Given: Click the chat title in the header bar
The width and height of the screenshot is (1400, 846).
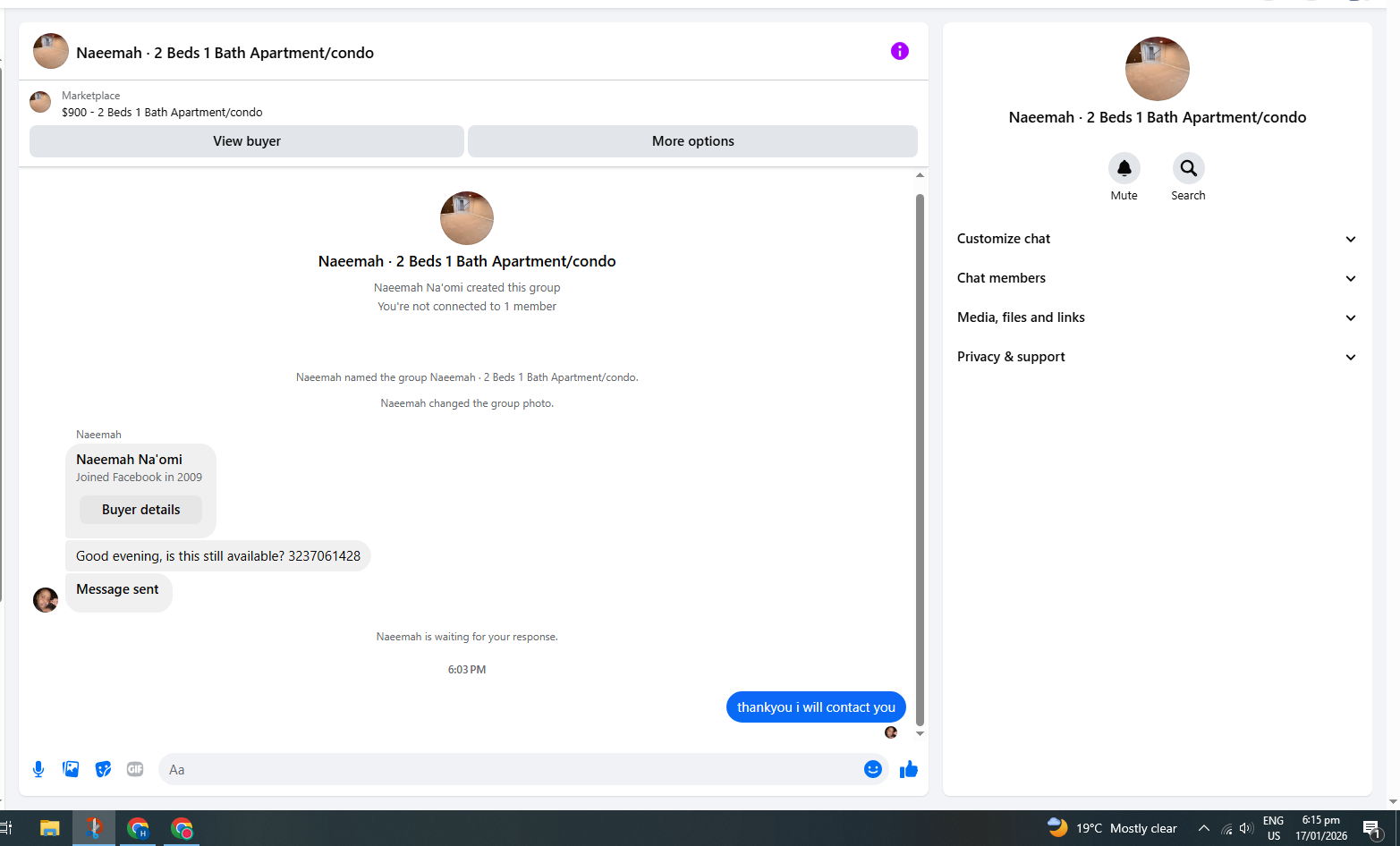Looking at the screenshot, I should (225, 53).
